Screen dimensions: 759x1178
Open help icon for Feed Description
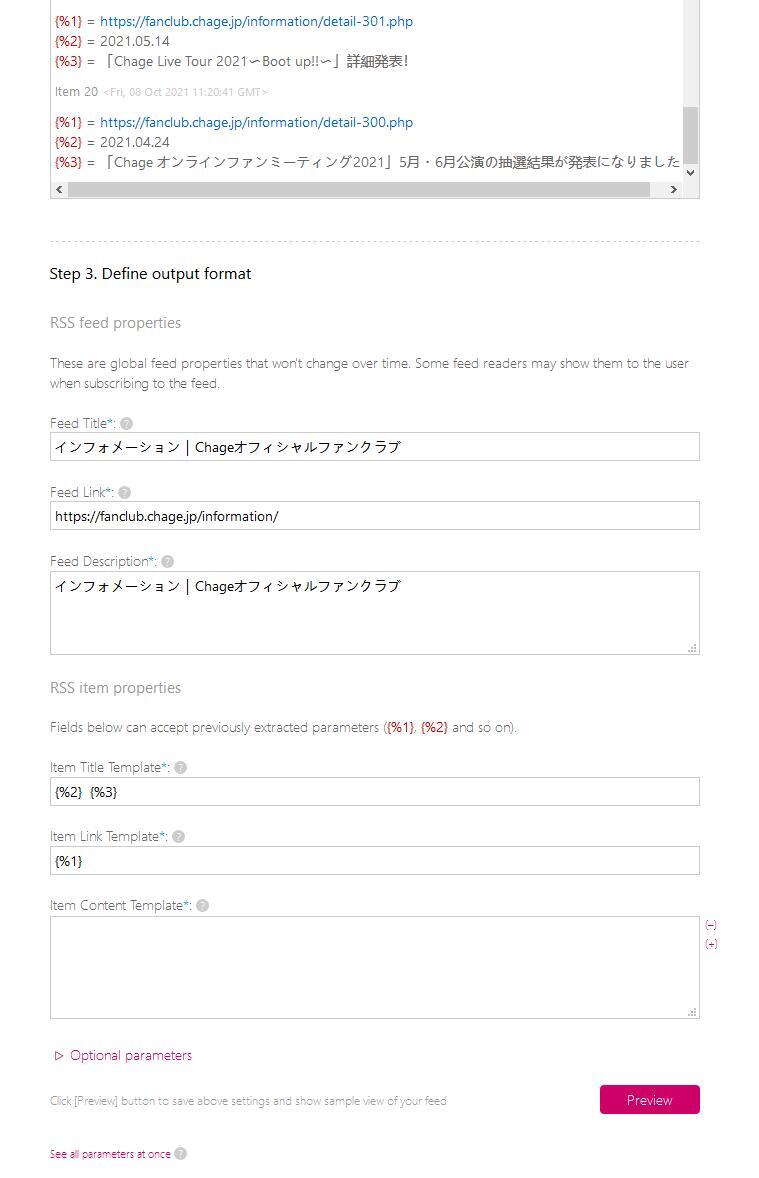coord(168,562)
